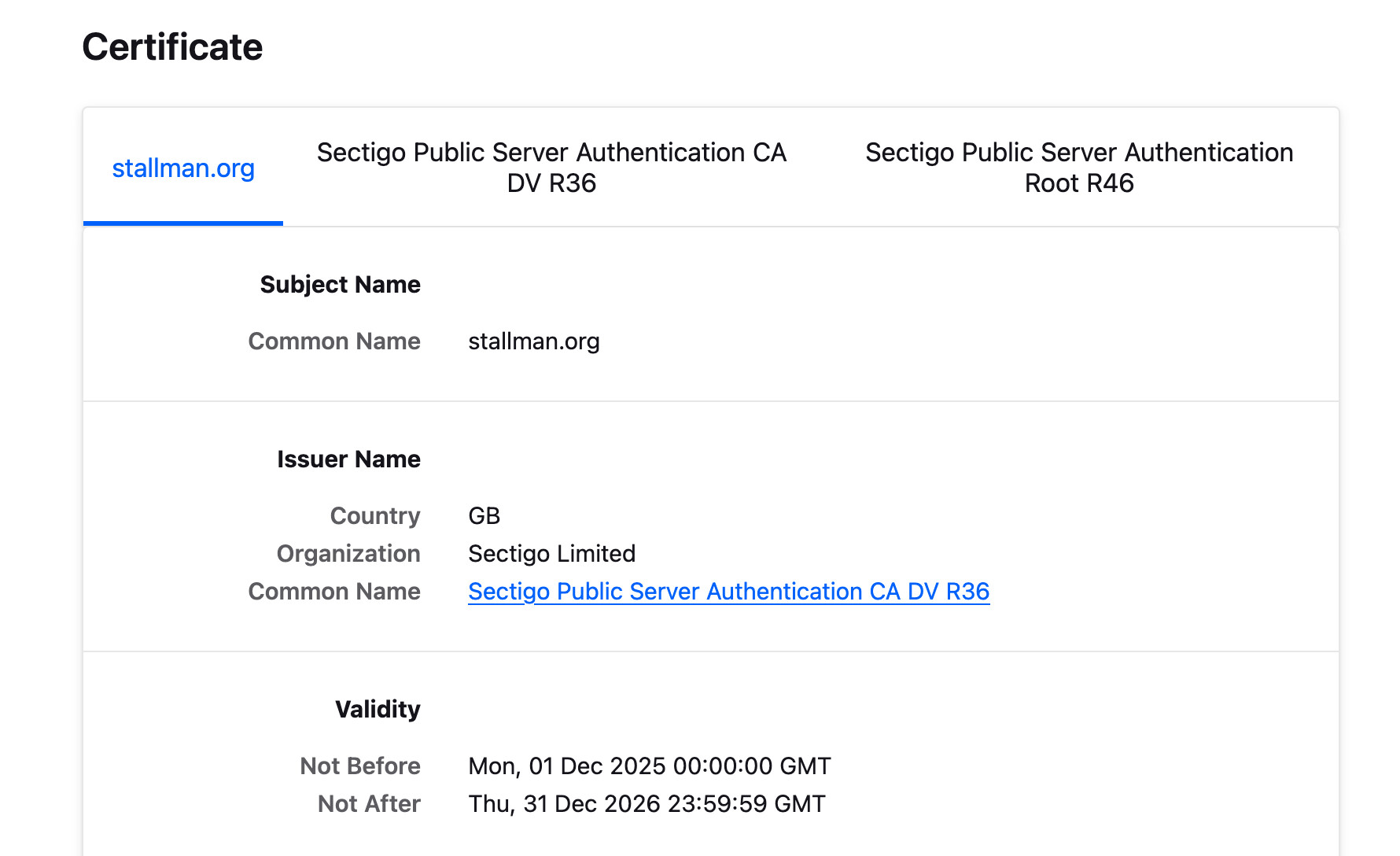Click the 31 Dec 2026 expiry date value
This screenshot has width=1400, height=856.
tap(647, 803)
